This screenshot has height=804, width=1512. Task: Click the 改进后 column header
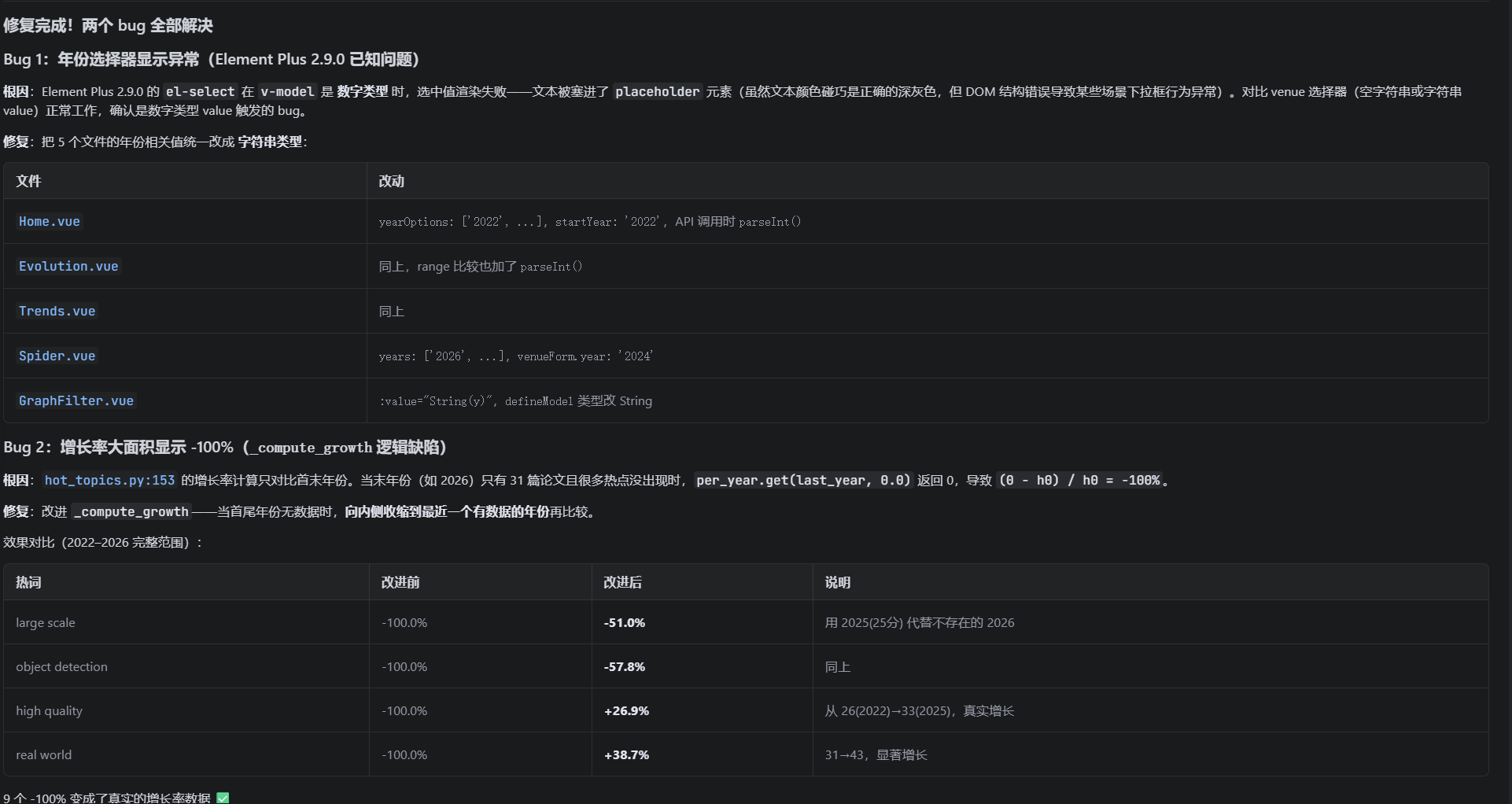[x=622, y=582]
